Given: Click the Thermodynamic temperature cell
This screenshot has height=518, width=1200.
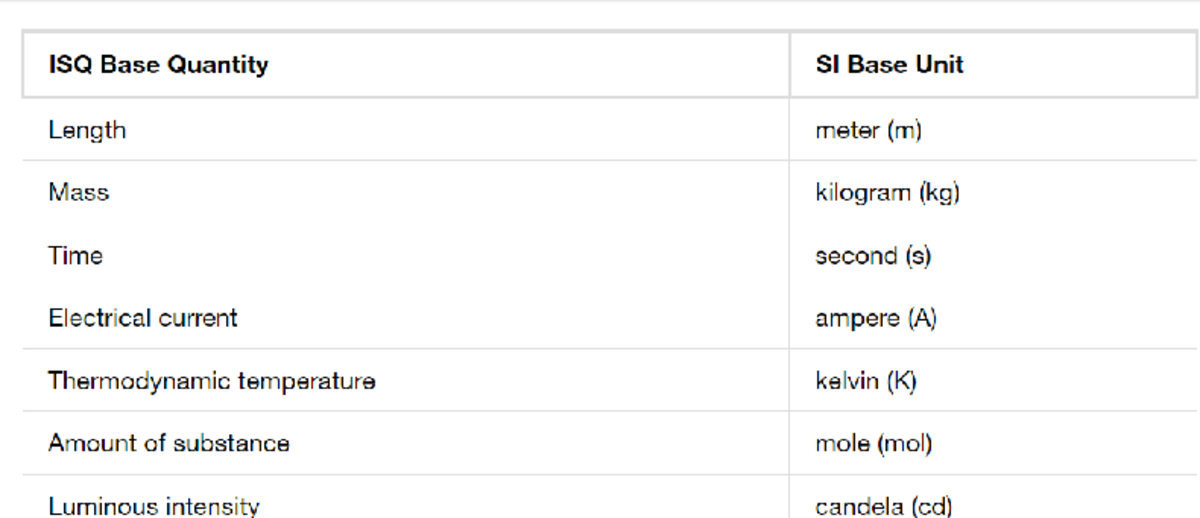Looking at the screenshot, I should point(211,381).
